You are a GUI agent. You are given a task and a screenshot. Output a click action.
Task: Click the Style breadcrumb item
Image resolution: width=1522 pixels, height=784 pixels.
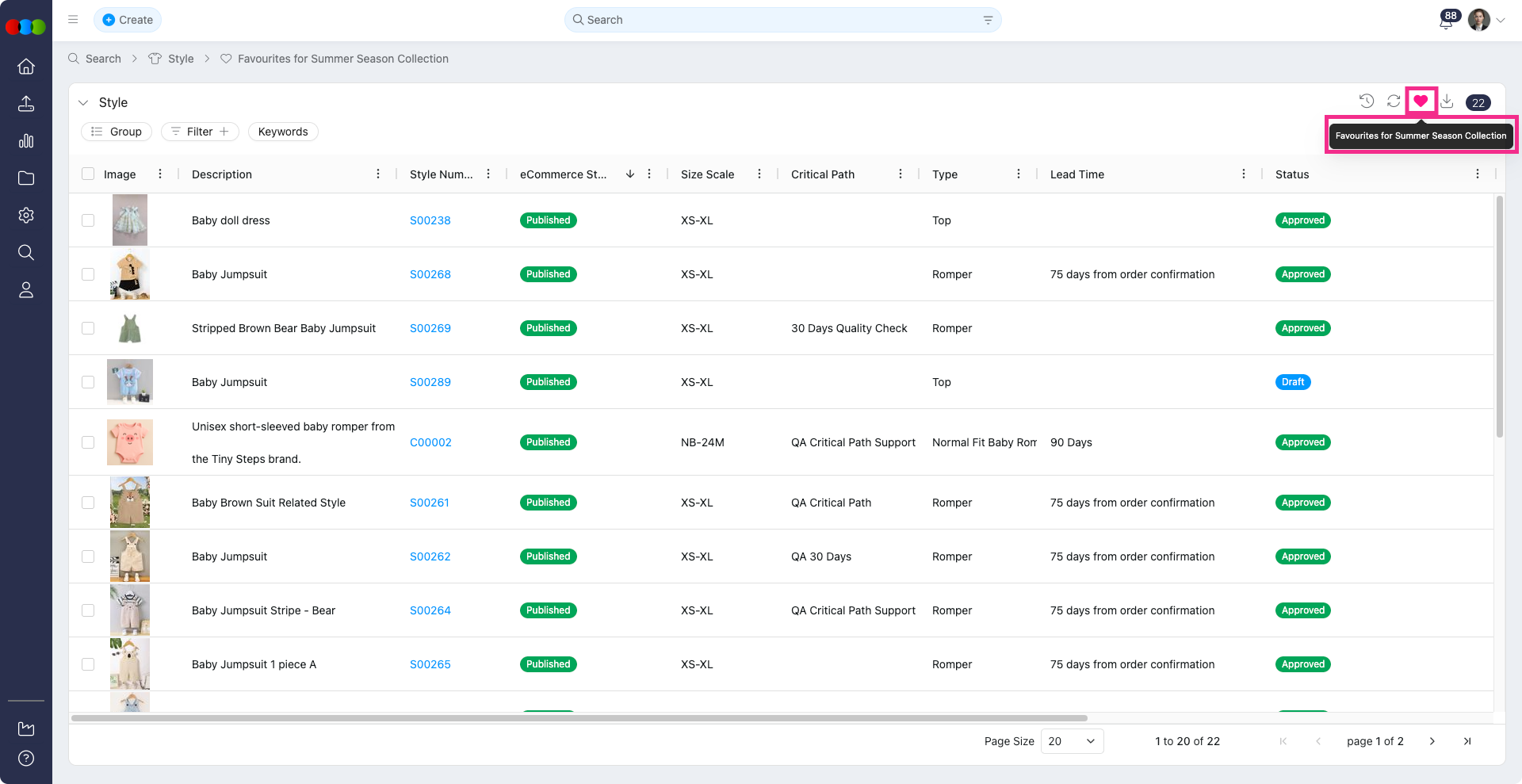tap(181, 59)
